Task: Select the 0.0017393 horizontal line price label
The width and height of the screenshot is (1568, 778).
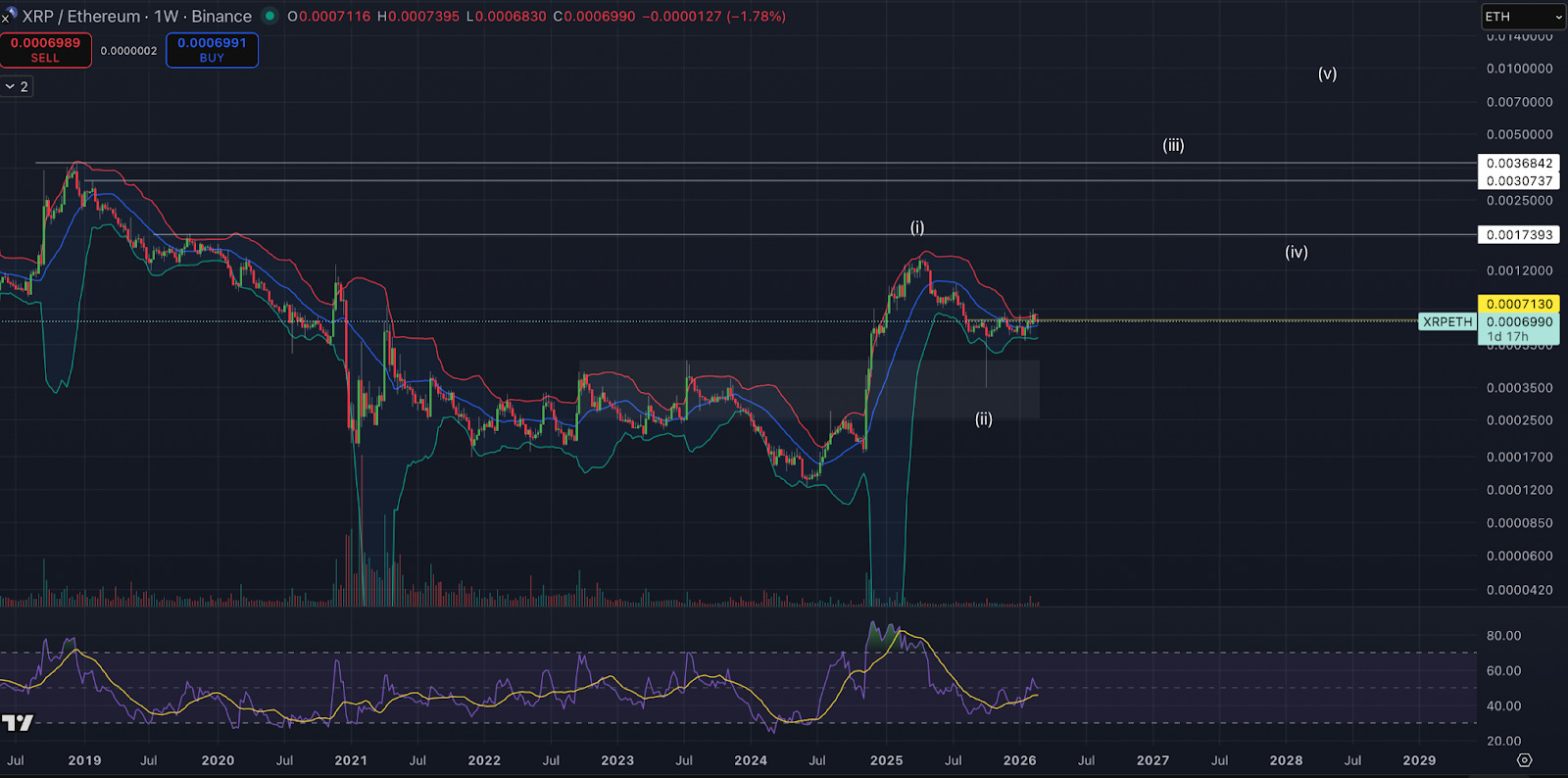Action: click(1518, 235)
